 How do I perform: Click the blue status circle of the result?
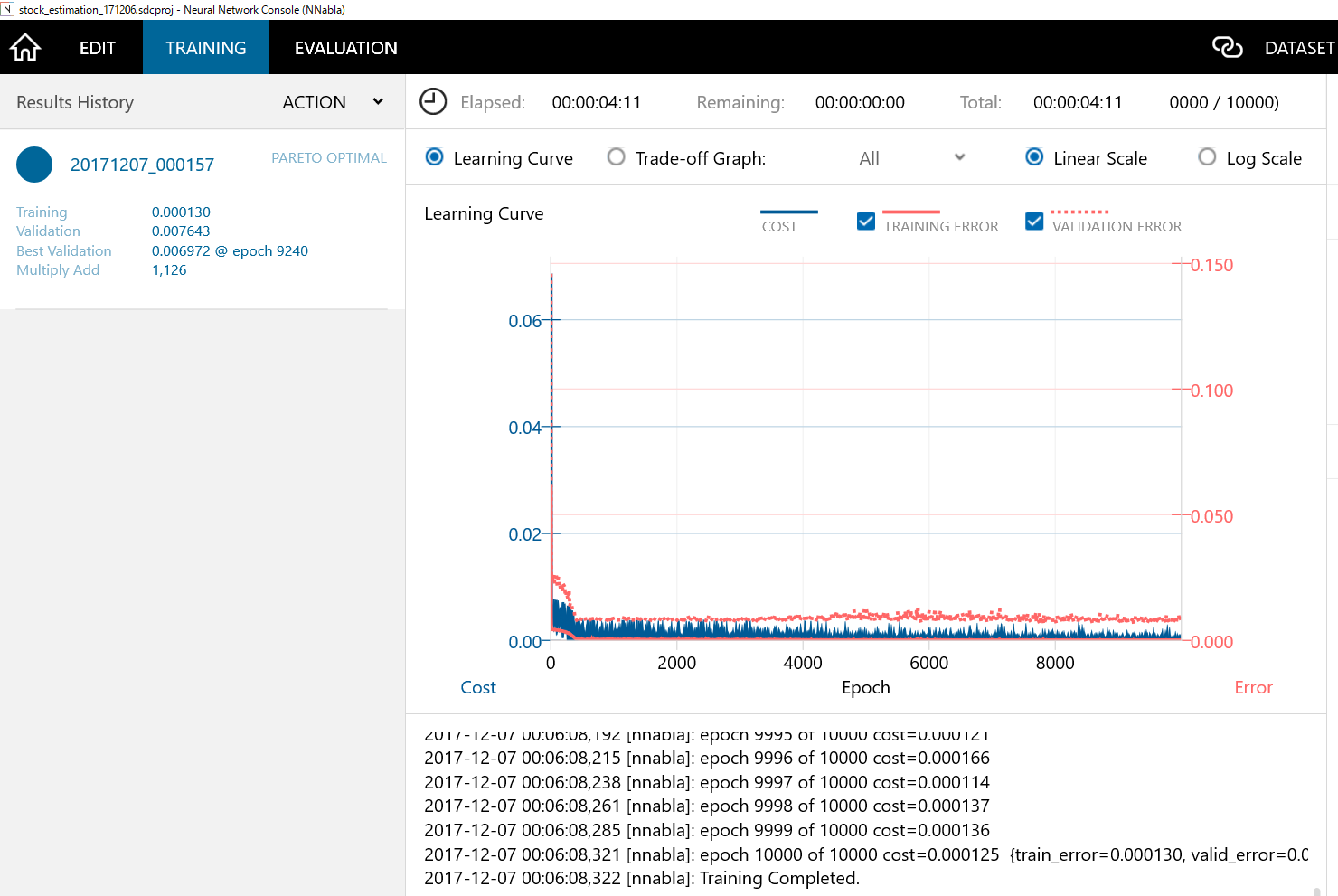point(33,165)
